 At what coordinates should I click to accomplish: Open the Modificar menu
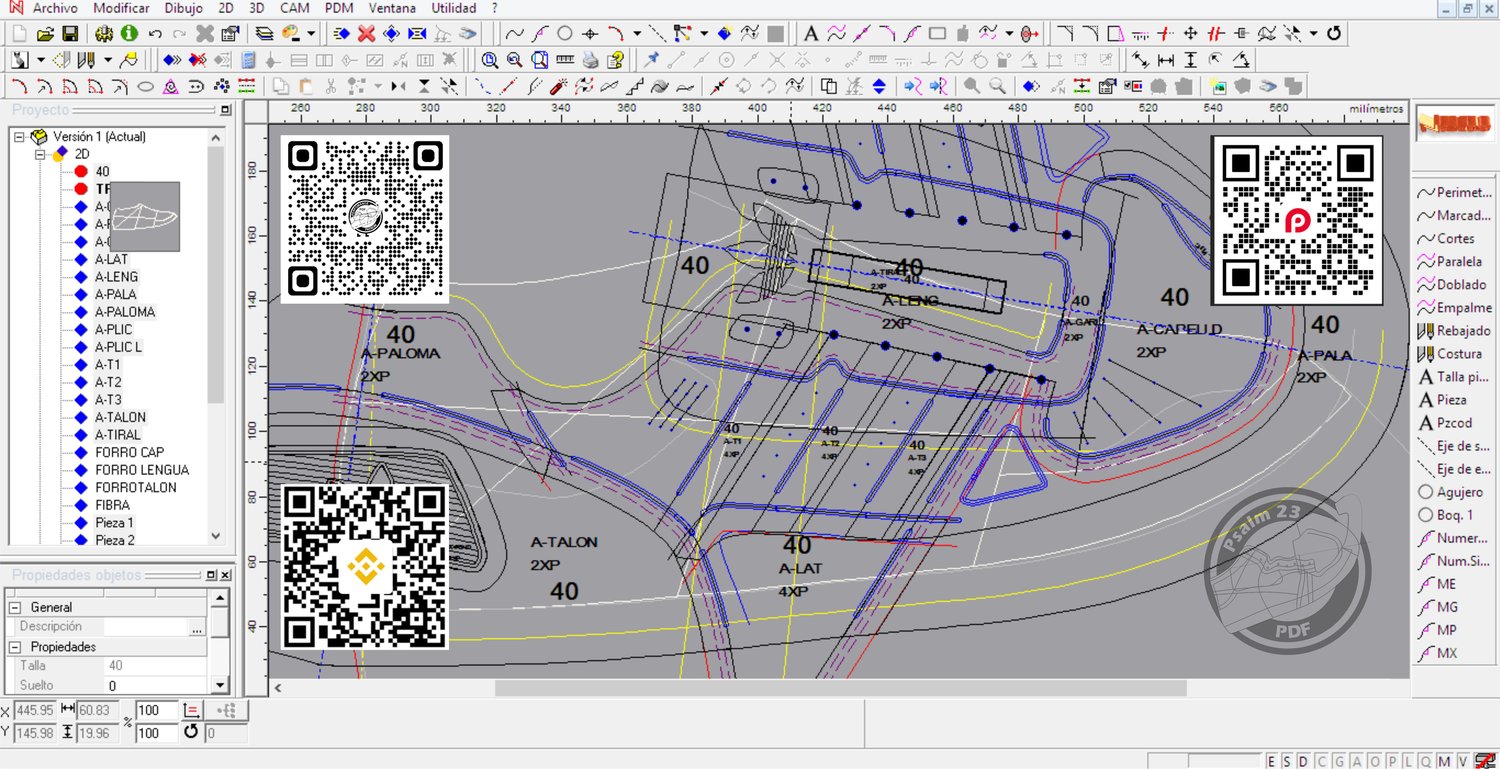[121, 8]
